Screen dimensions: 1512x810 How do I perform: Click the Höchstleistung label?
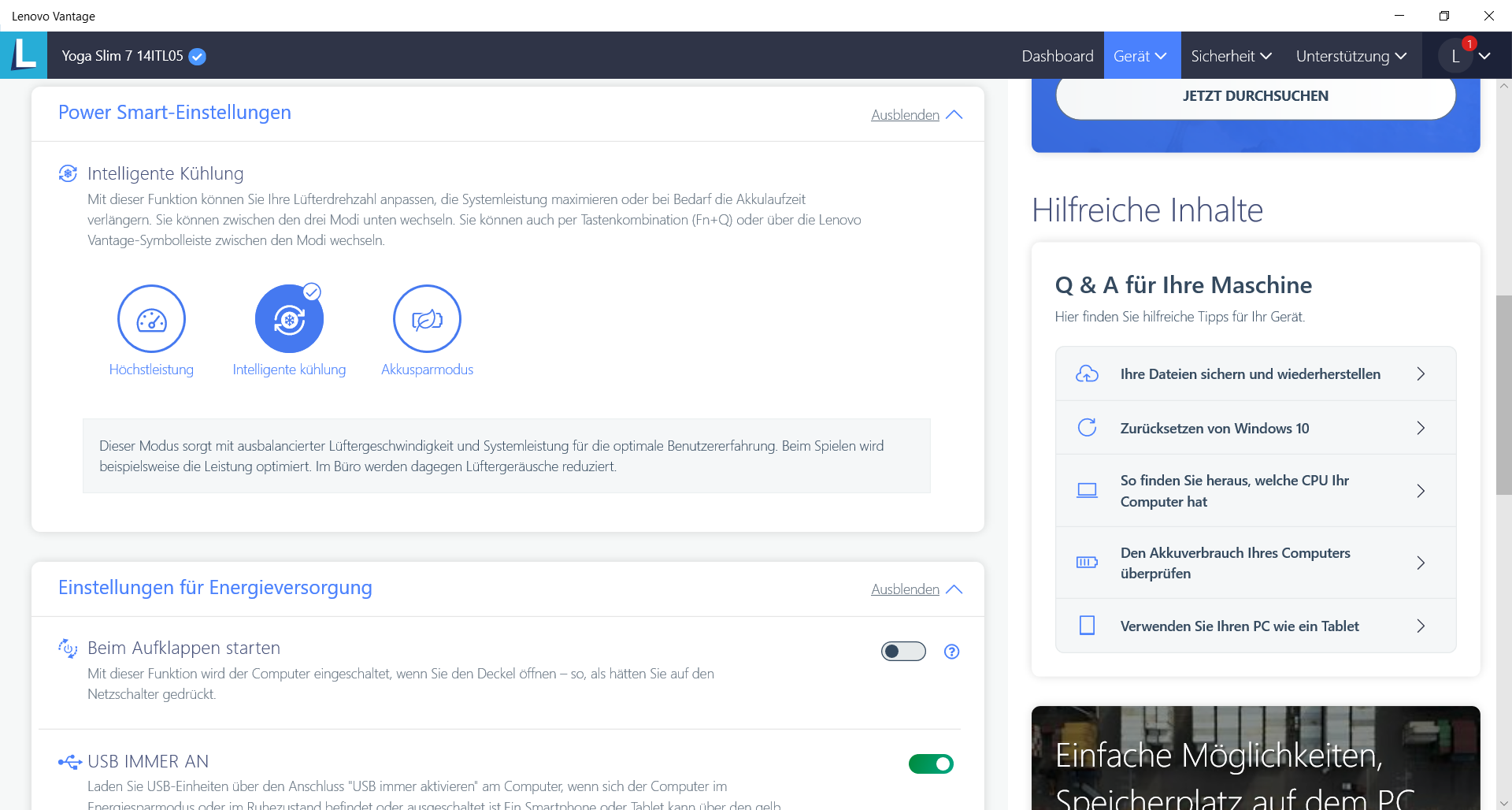151,370
